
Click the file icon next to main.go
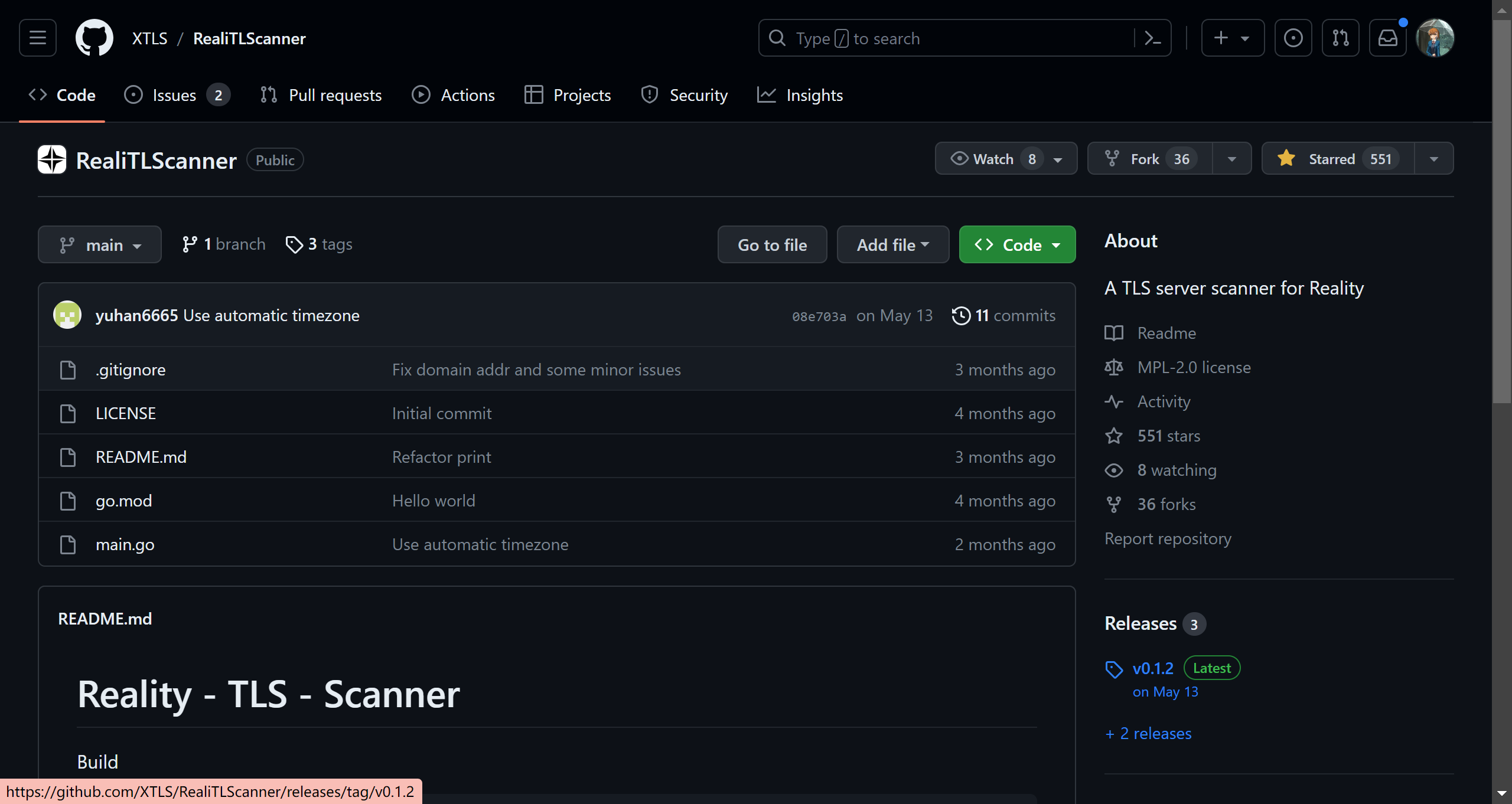click(x=68, y=545)
